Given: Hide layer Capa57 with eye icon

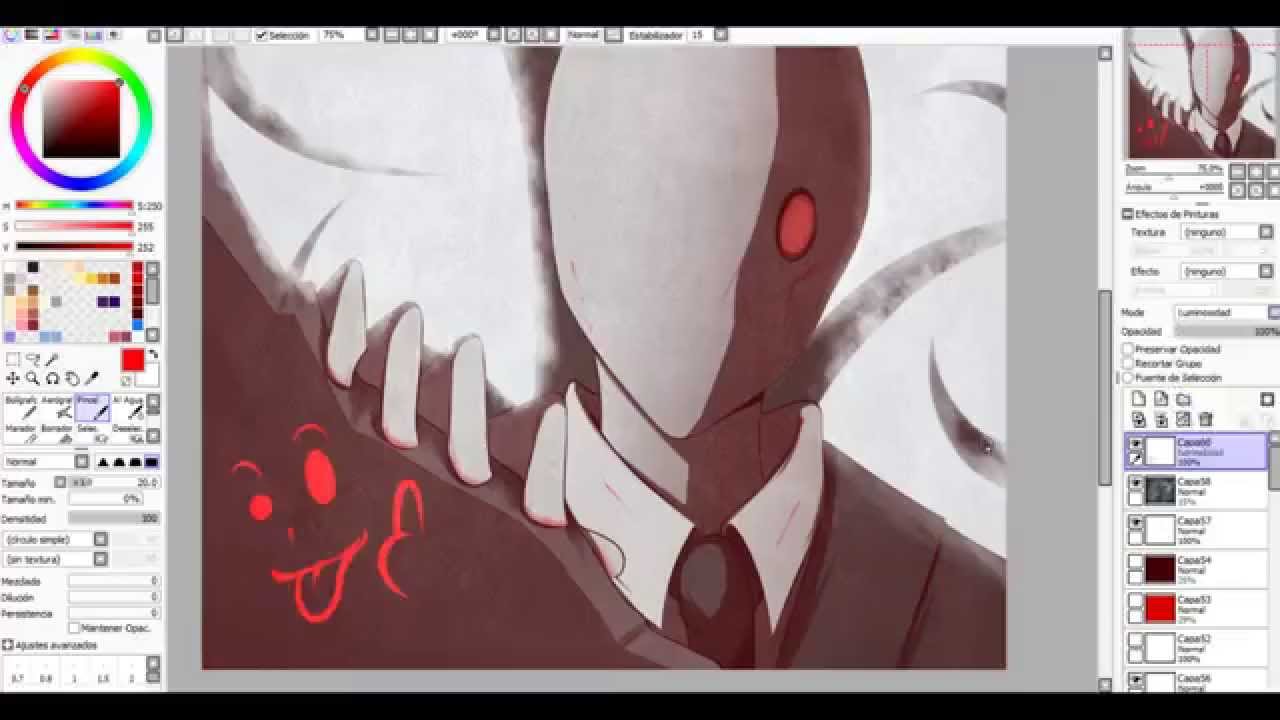Looking at the screenshot, I should pyautogui.click(x=1136, y=523).
